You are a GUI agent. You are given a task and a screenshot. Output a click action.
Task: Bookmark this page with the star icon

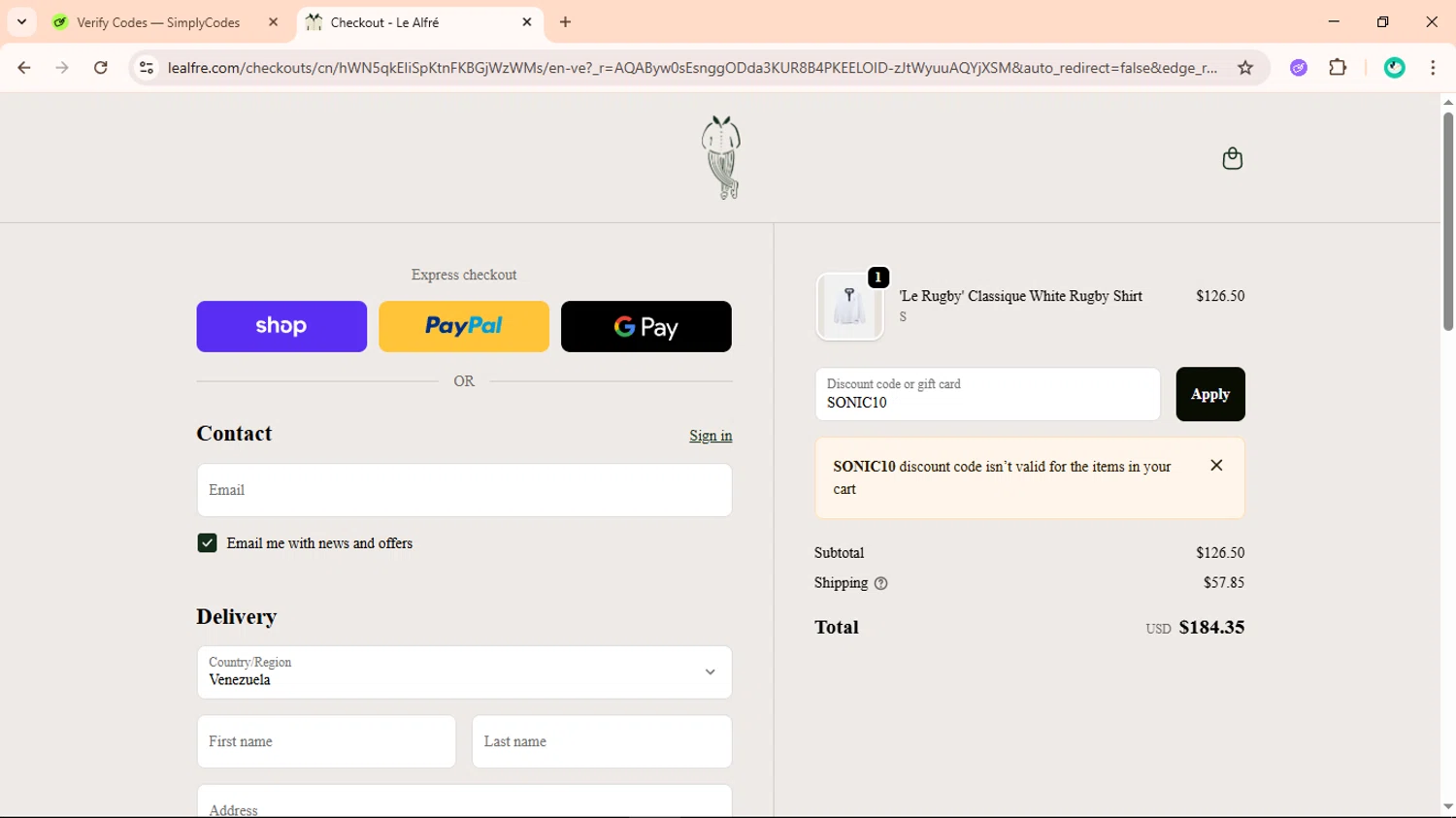point(1245,68)
